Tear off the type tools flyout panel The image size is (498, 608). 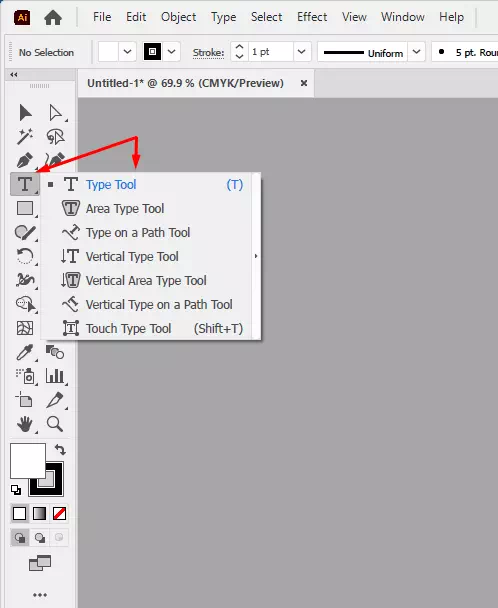(x=256, y=256)
